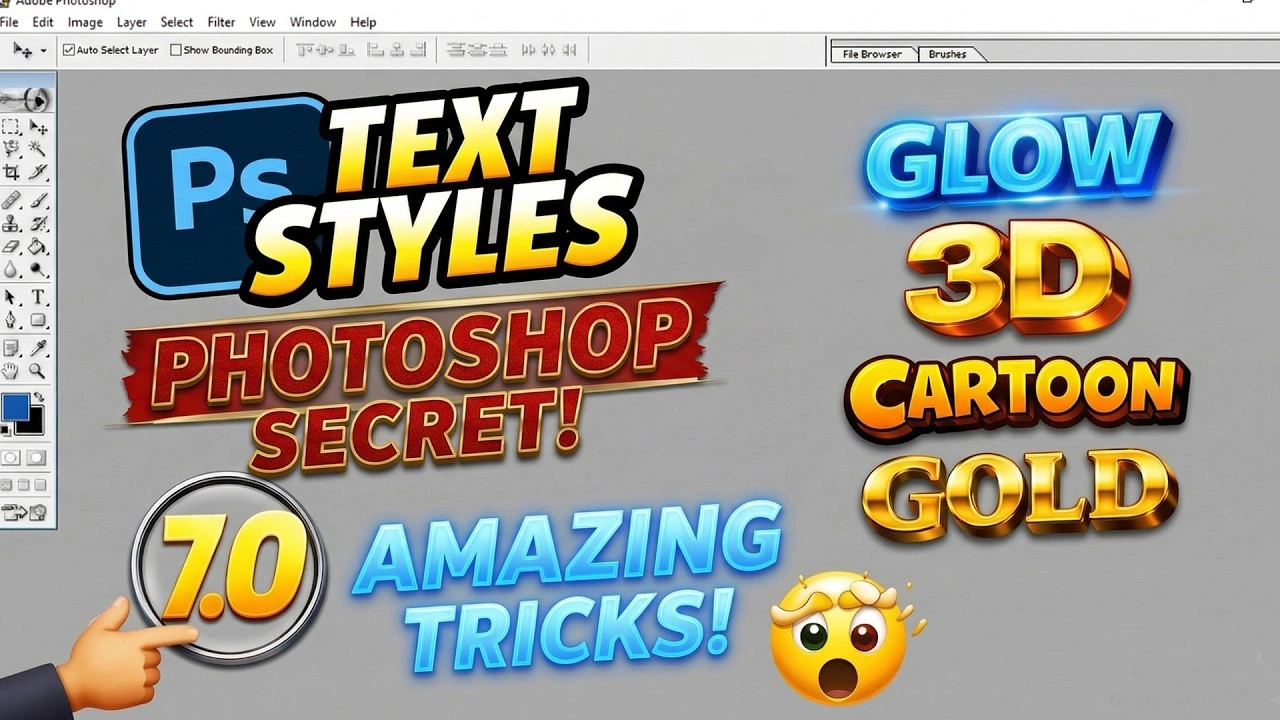Select the Clone Stamp tool

coord(11,224)
